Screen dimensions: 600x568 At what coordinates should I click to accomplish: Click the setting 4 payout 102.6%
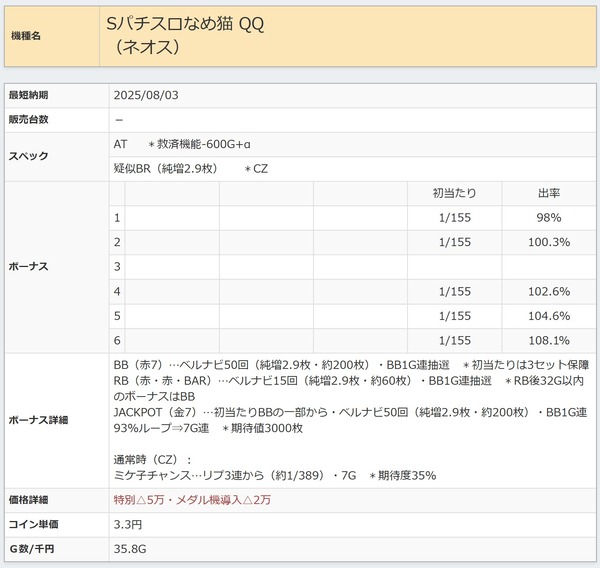[549, 292]
